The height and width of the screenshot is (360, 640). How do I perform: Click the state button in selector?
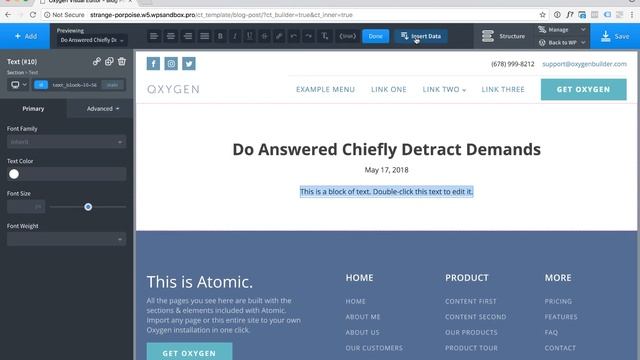point(112,85)
